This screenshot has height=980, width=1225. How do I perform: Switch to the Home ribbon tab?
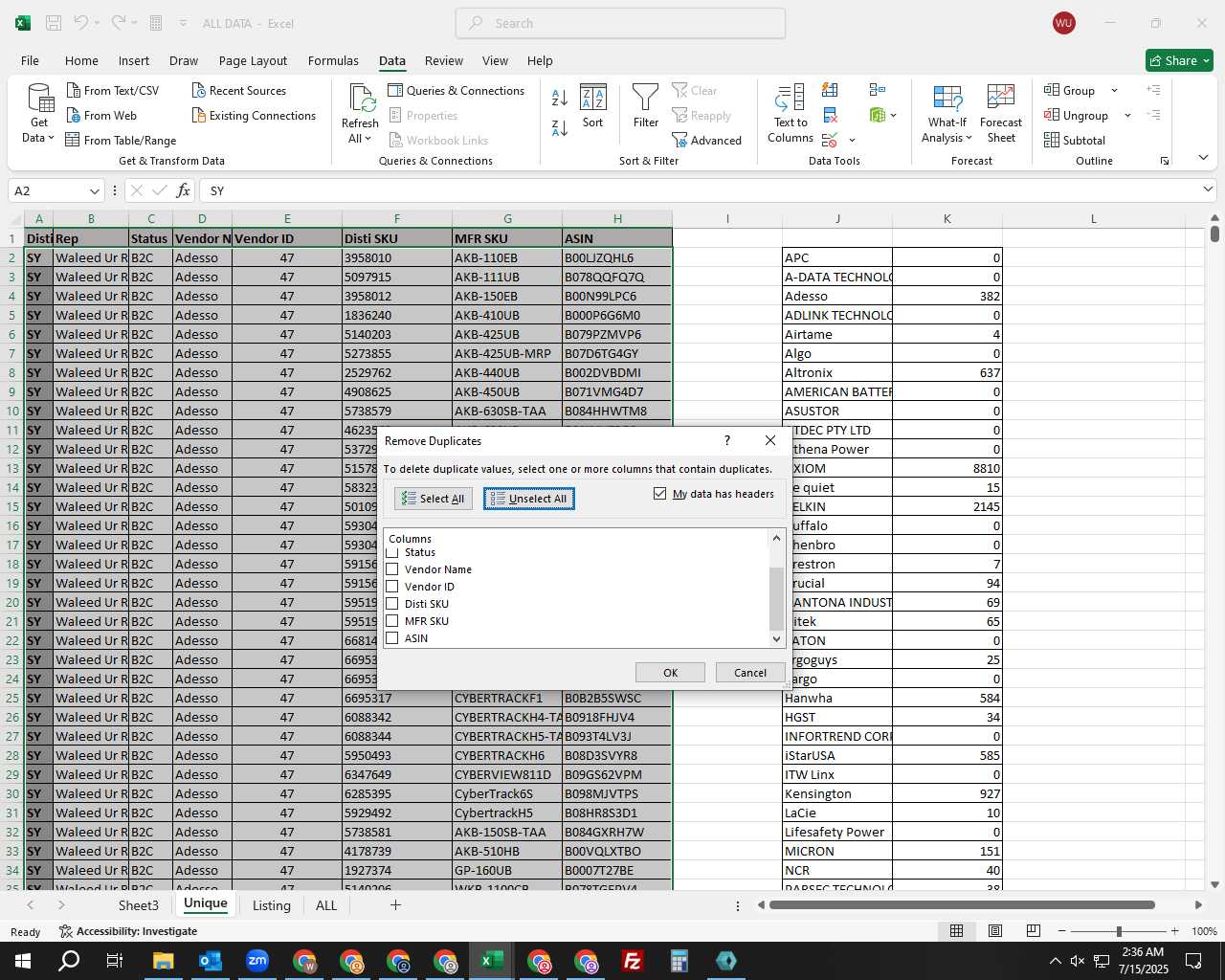pyautogui.click(x=81, y=60)
